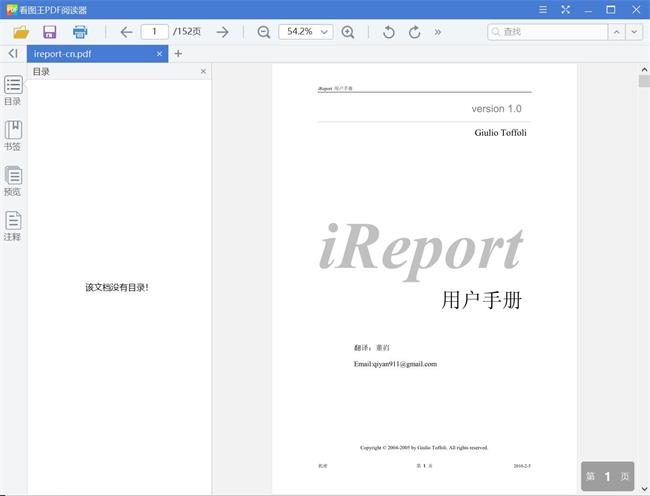Add a new tab with plus button
Screen dimensions: 650x496
(x=178, y=53)
